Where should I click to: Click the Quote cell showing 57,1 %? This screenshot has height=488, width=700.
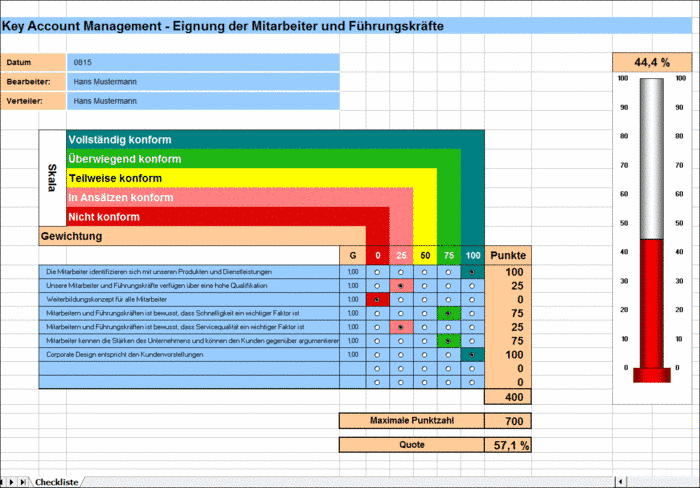click(x=508, y=445)
